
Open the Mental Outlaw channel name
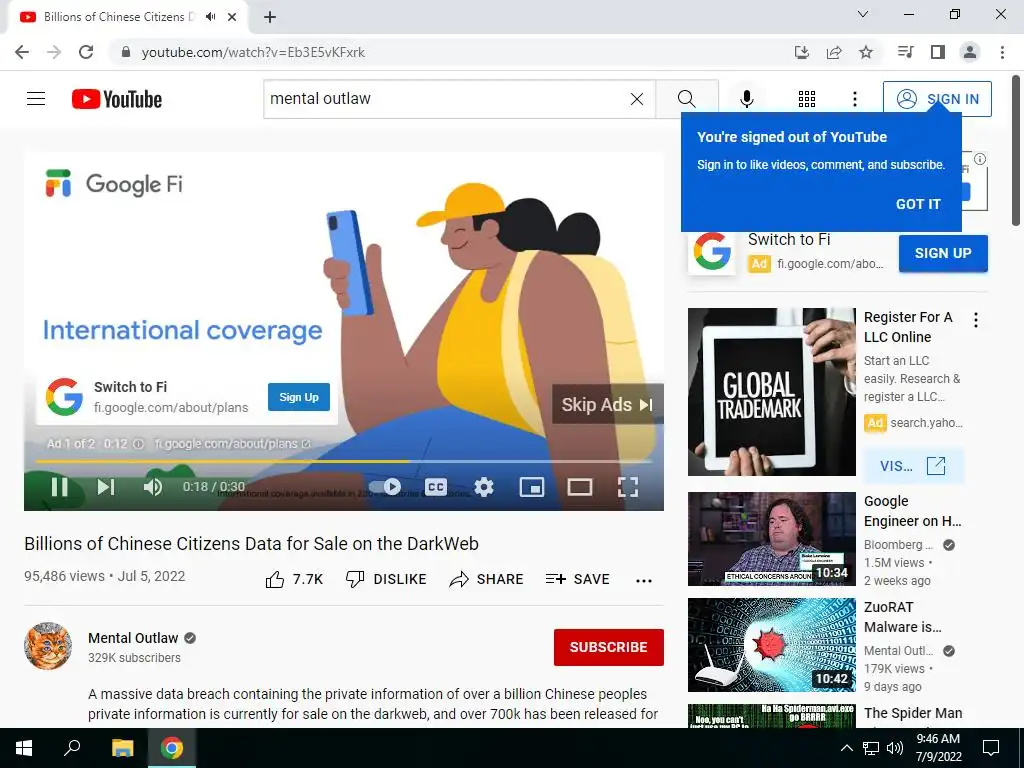coord(133,638)
